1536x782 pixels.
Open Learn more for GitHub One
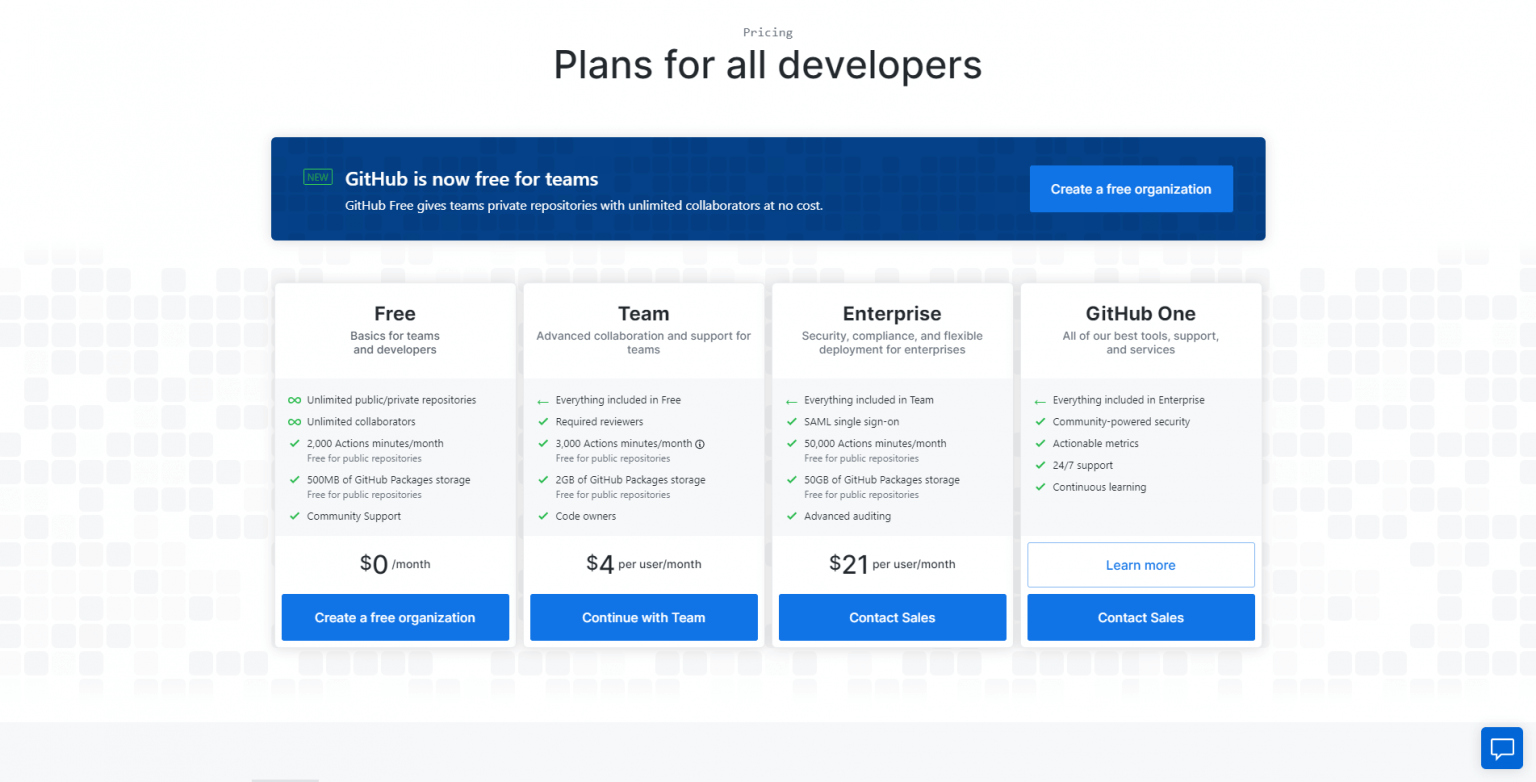coord(1140,564)
